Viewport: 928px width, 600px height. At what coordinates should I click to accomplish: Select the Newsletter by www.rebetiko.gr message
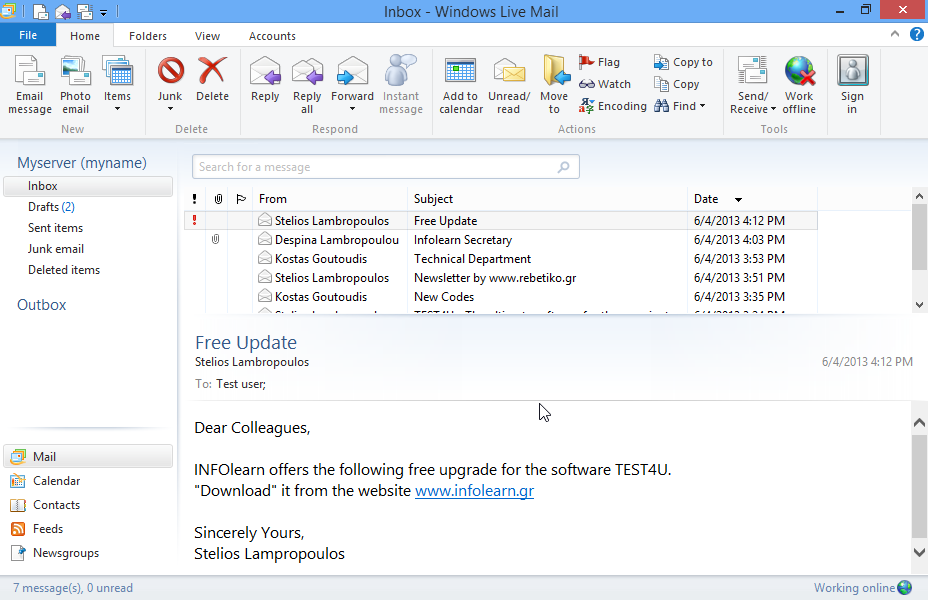pos(501,278)
